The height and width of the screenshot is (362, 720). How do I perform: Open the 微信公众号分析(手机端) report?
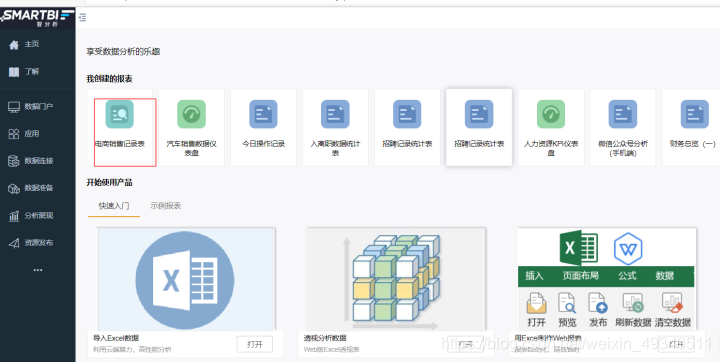click(x=623, y=127)
